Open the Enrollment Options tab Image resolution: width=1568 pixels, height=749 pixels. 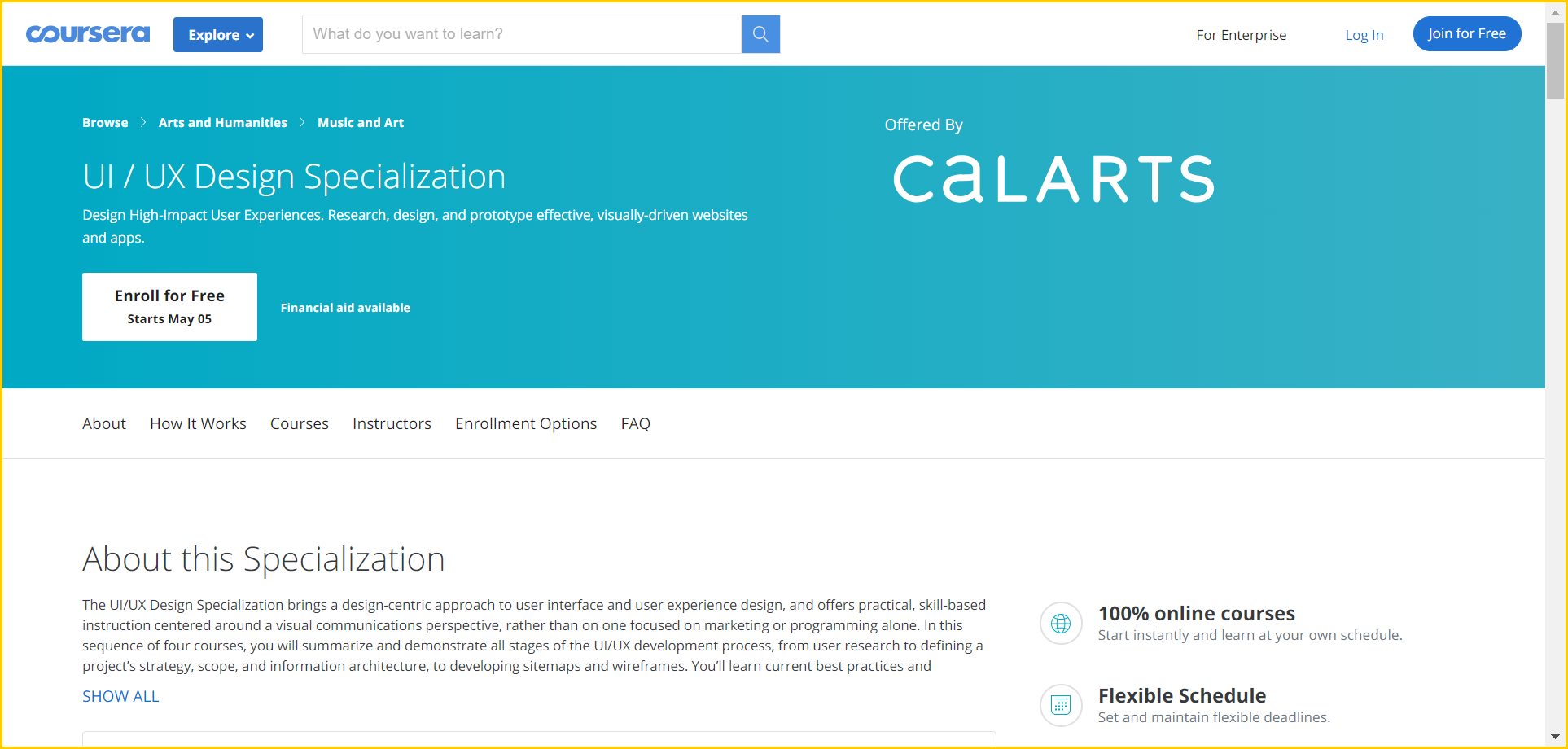(526, 423)
